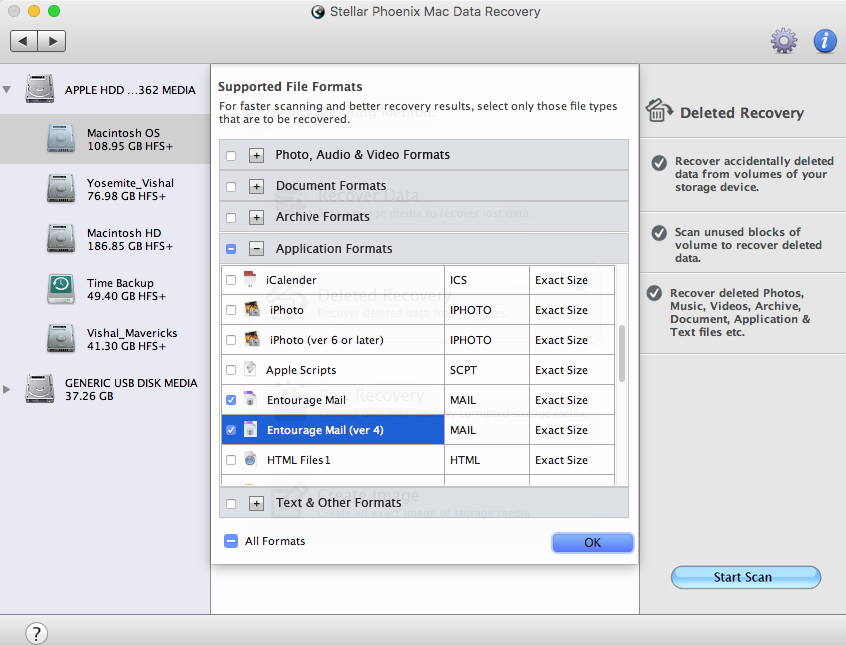Click the Deleted Recovery trash icon
Image resolution: width=846 pixels, height=645 pixels.
pos(659,110)
